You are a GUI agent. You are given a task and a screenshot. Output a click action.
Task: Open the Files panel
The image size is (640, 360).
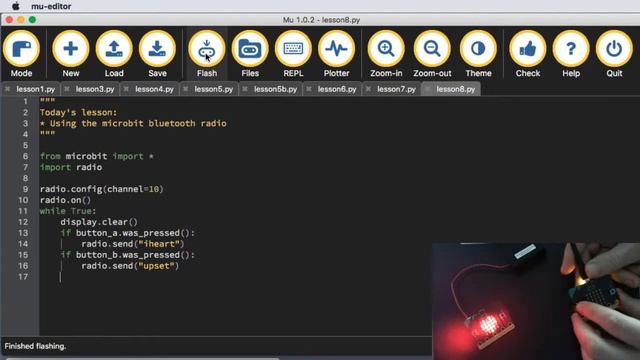pyautogui.click(x=250, y=54)
